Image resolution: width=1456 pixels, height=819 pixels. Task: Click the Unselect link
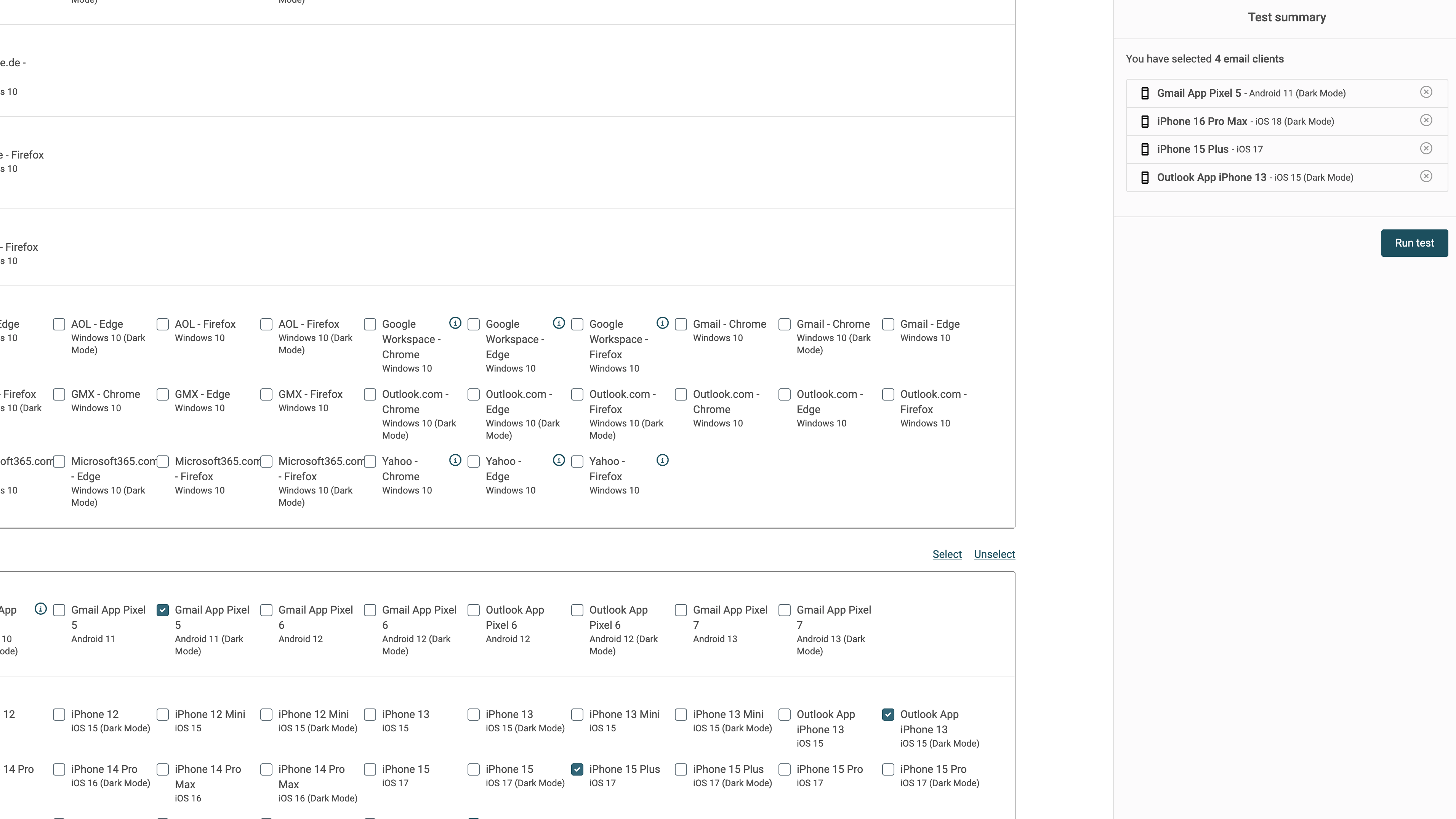[994, 554]
